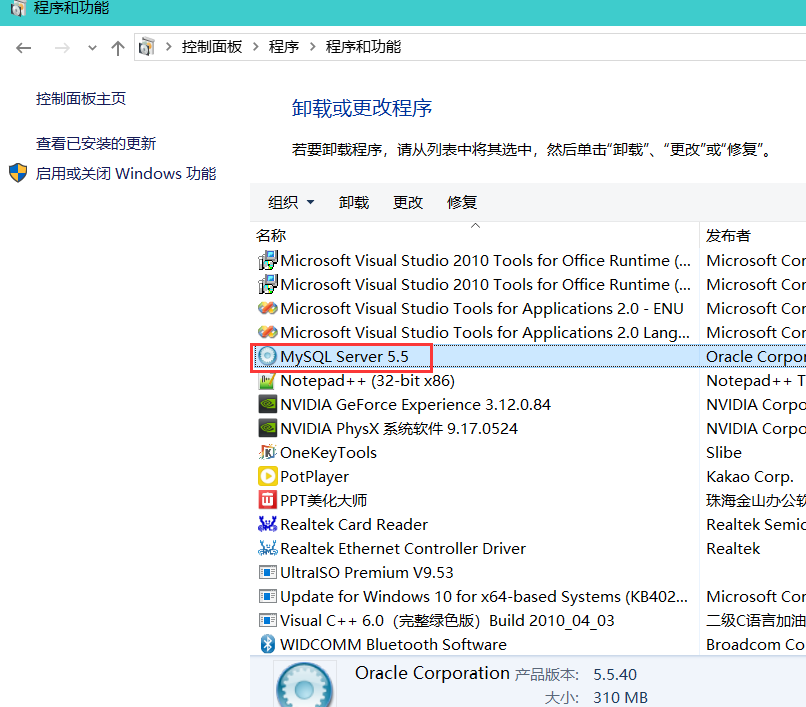
Task: Select the OneKeyTools entry
Action: pos(328,452)
